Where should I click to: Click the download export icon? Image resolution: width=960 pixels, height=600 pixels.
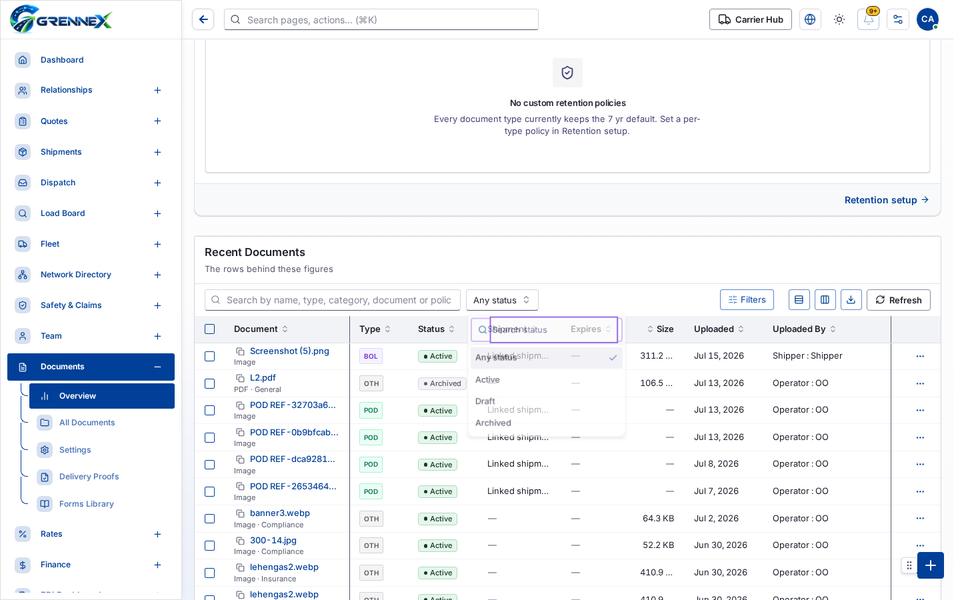[x=850, y=300]
